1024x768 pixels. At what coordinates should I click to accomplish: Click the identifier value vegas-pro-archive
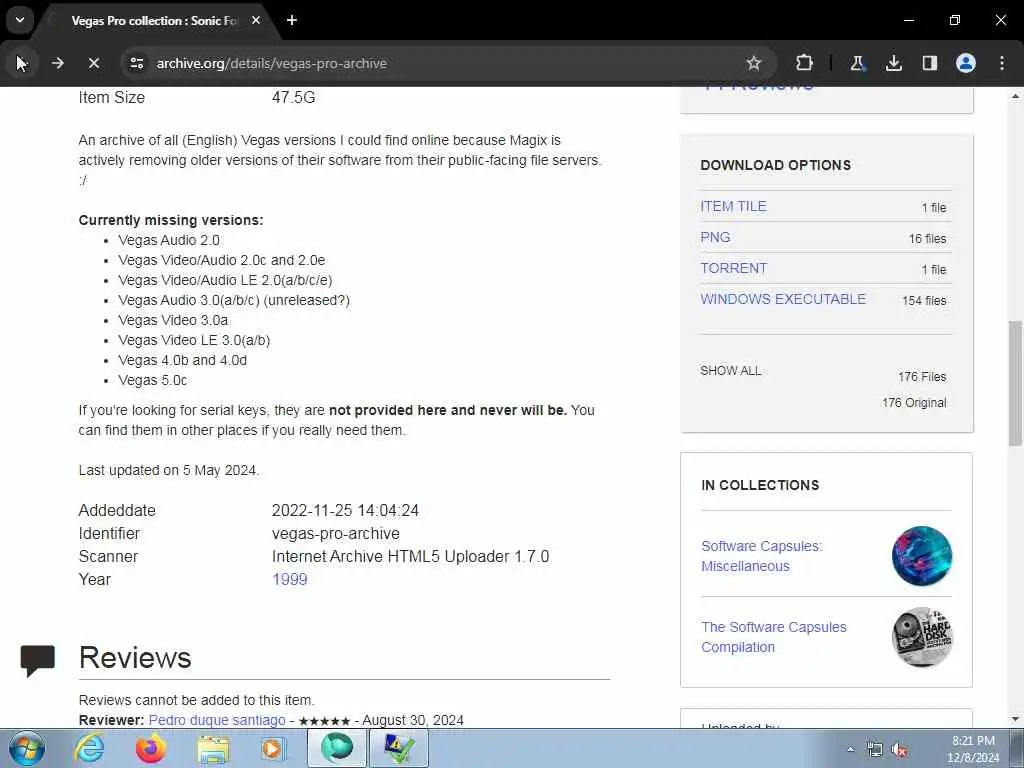[336, 534]
